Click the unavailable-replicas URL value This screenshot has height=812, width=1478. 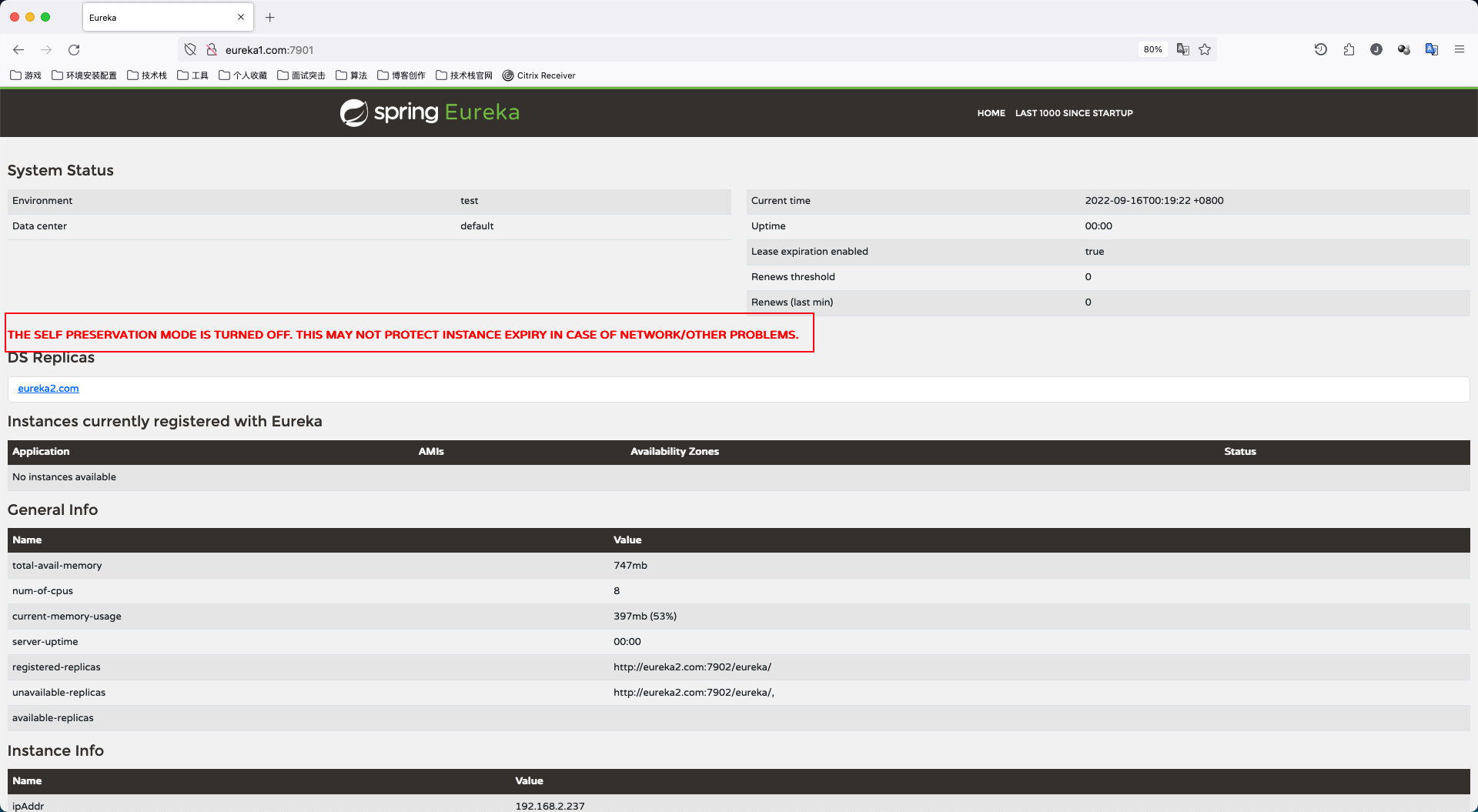tap(694, 693)
